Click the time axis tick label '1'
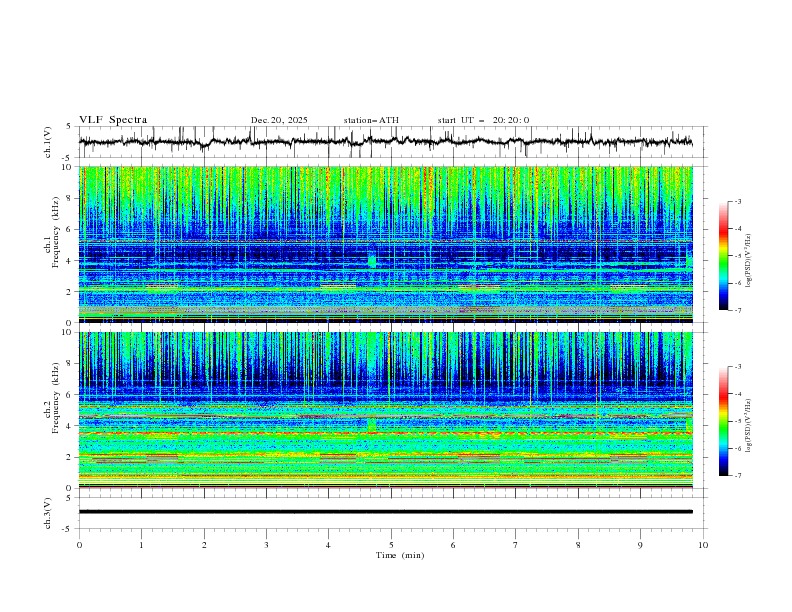792x612 pixels. [141, 545]
